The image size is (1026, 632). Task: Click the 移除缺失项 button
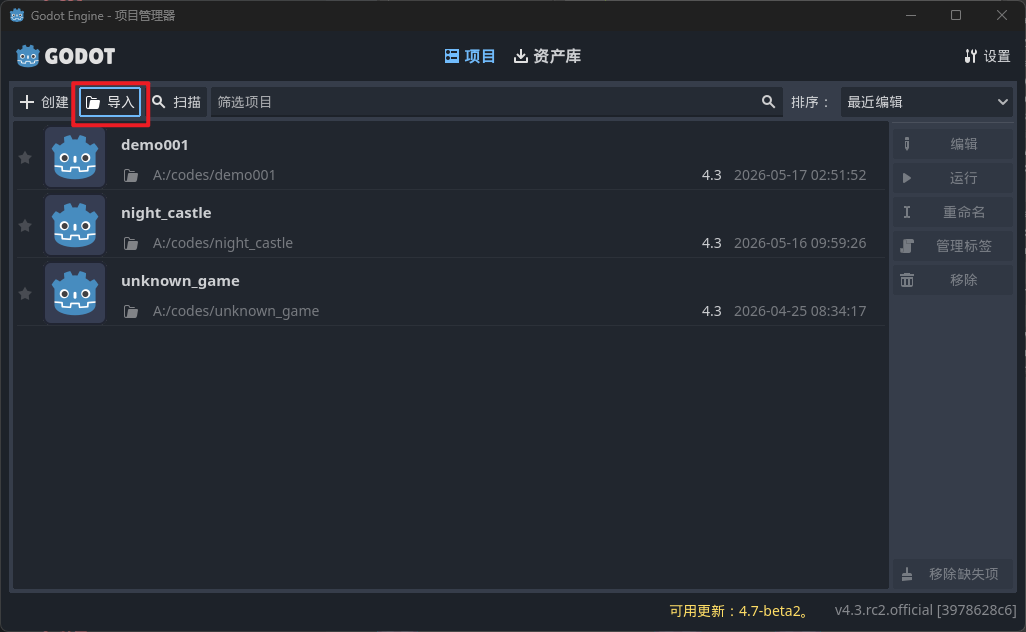[x=953, y=574]
